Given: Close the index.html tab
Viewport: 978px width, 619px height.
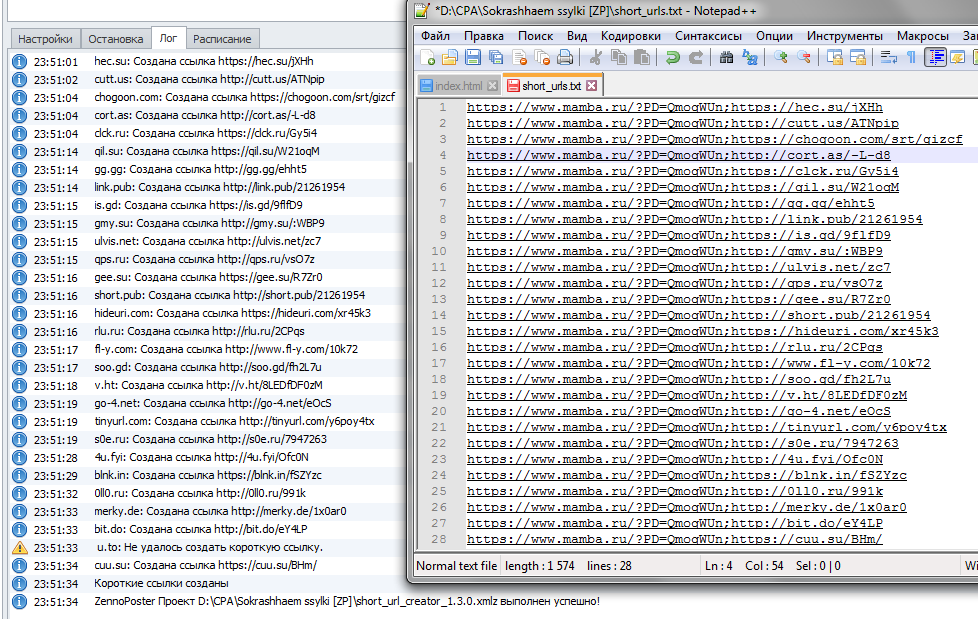Looking at the screenshot, I should click(x=492, y=85).
